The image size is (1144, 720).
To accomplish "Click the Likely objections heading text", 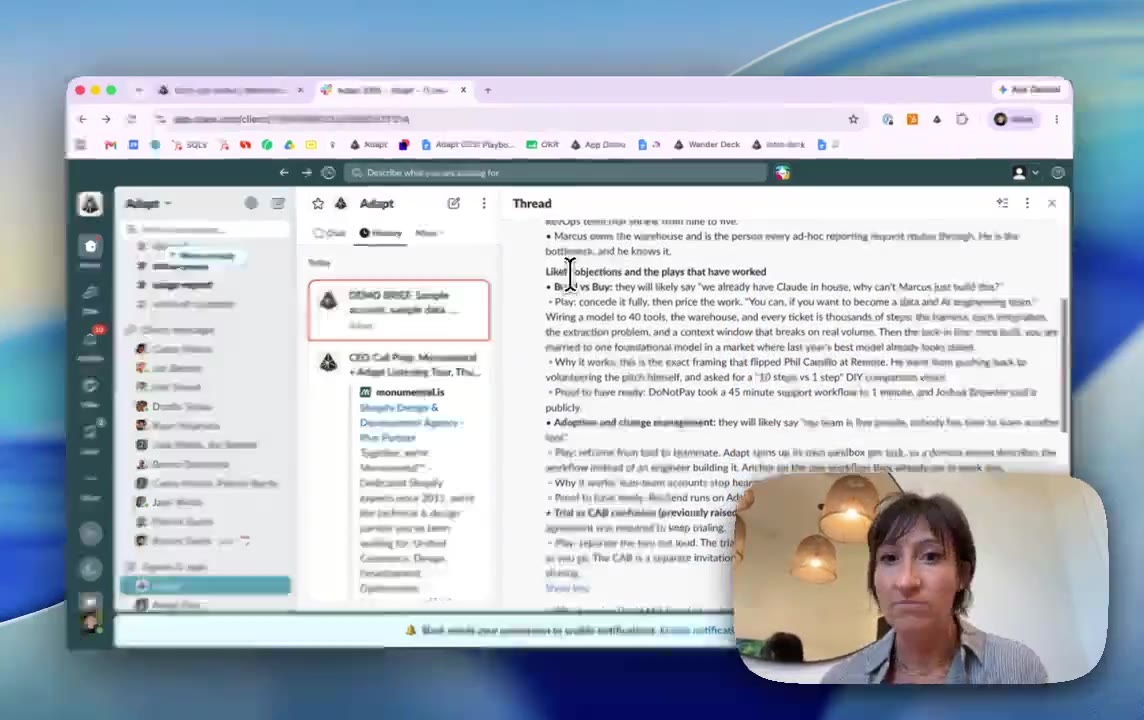I will (656, 271).
